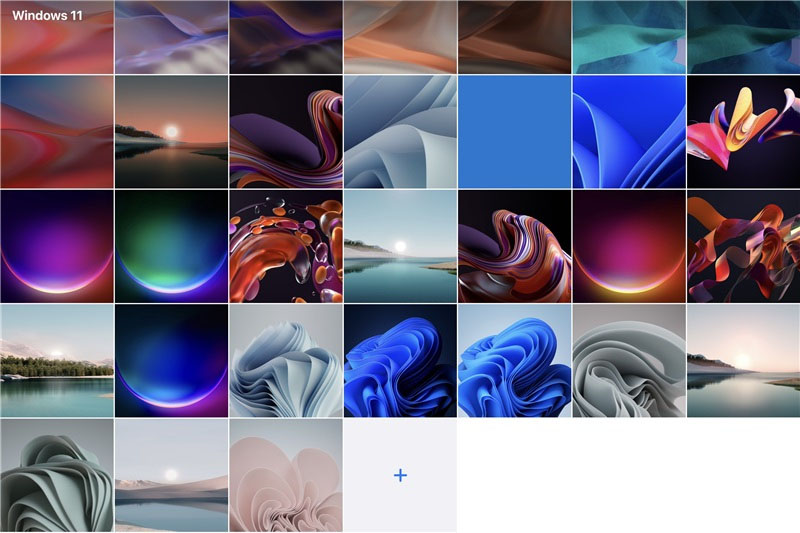Choose the bright blue folds wallpaper
The height and width of the screenshot is (533, 800).
629,132
